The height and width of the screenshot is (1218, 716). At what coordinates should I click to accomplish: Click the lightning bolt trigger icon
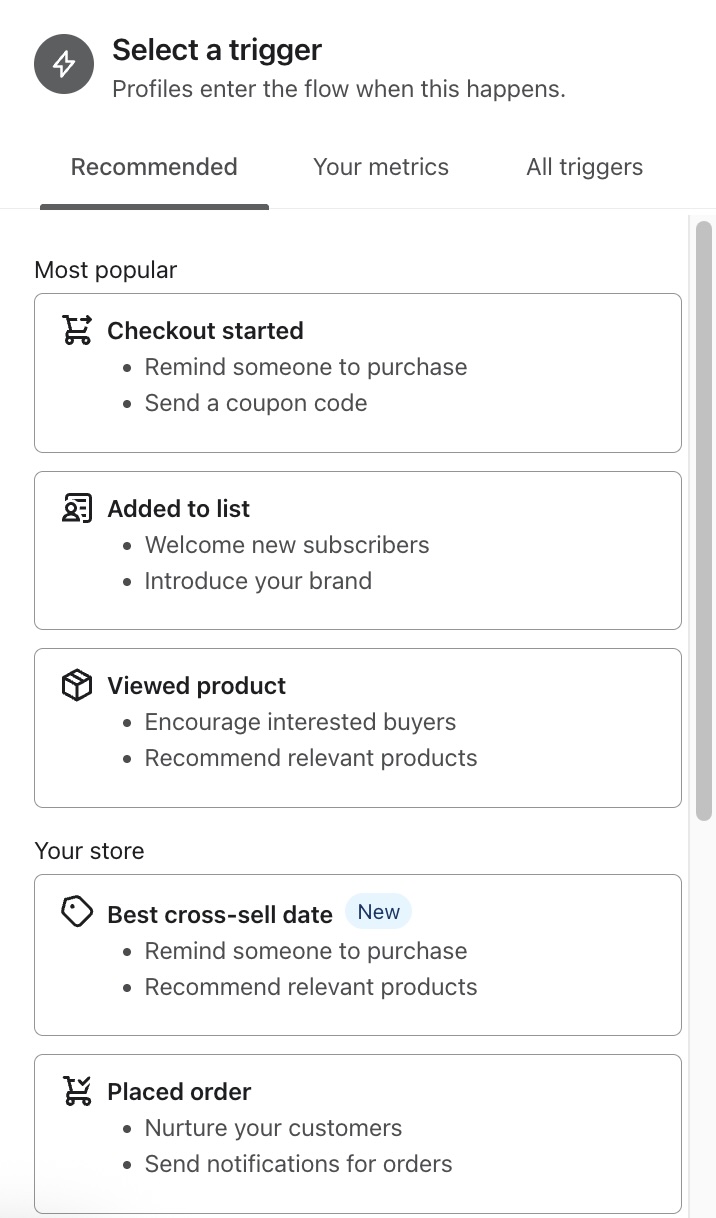pos(63,63)
